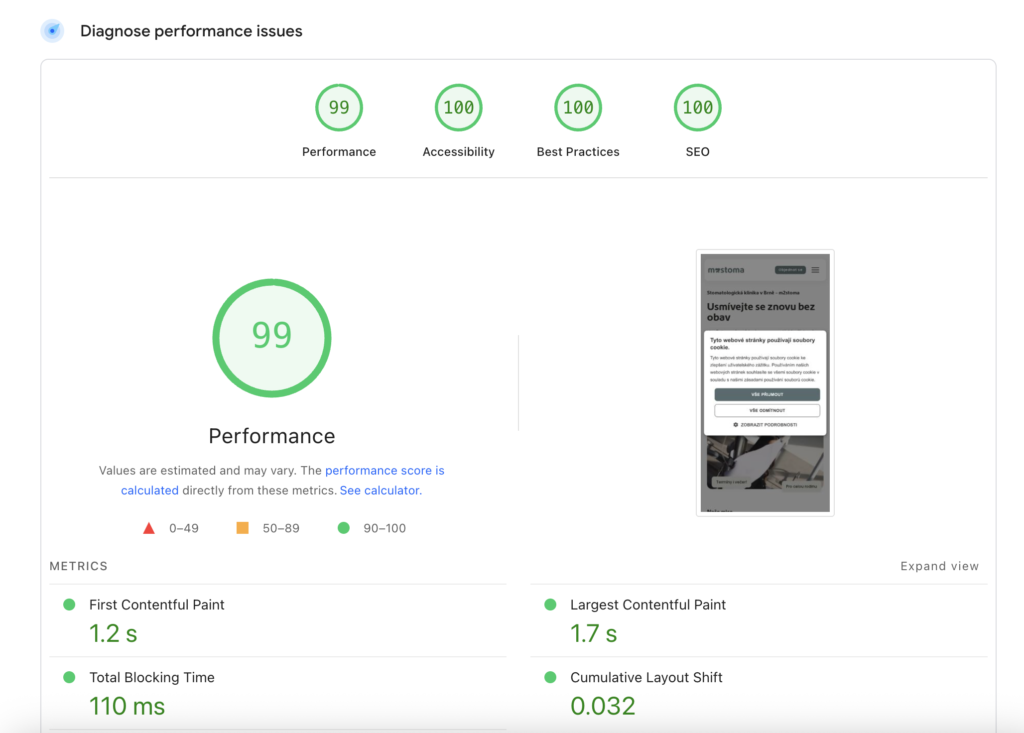Image resolution: width=1024 pixels, height=733 pixels.
Task: Click the Diagnose performance issues heading
Action: (191, 31)
